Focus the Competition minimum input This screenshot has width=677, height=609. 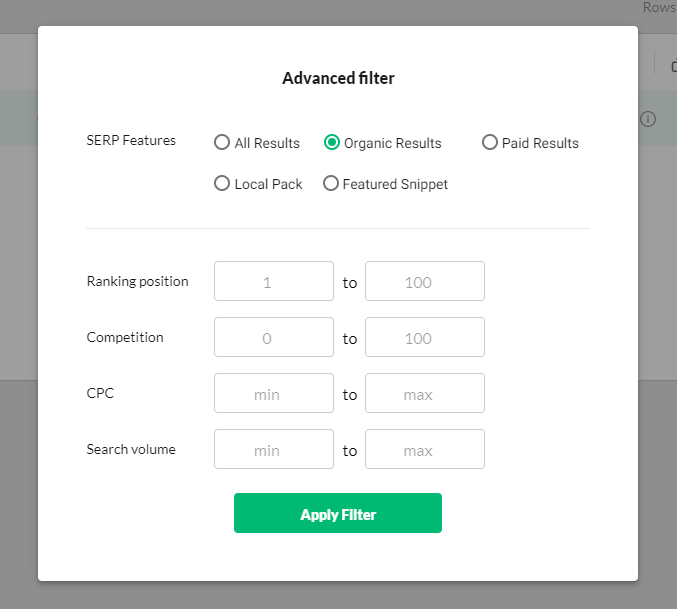273,338
